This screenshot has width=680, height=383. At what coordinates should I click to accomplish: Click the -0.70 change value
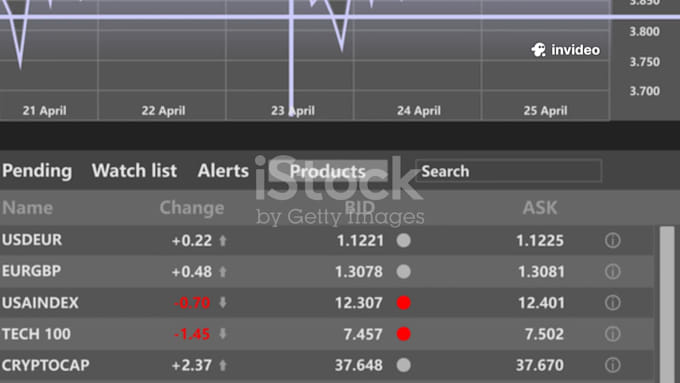pyautogui.click(x=192, y=303)
